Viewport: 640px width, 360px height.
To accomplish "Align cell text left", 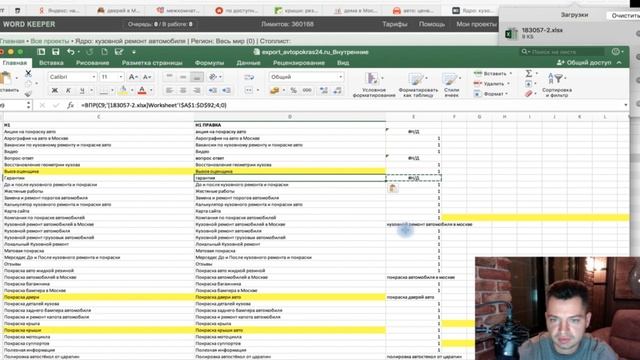I will [169, 90].
